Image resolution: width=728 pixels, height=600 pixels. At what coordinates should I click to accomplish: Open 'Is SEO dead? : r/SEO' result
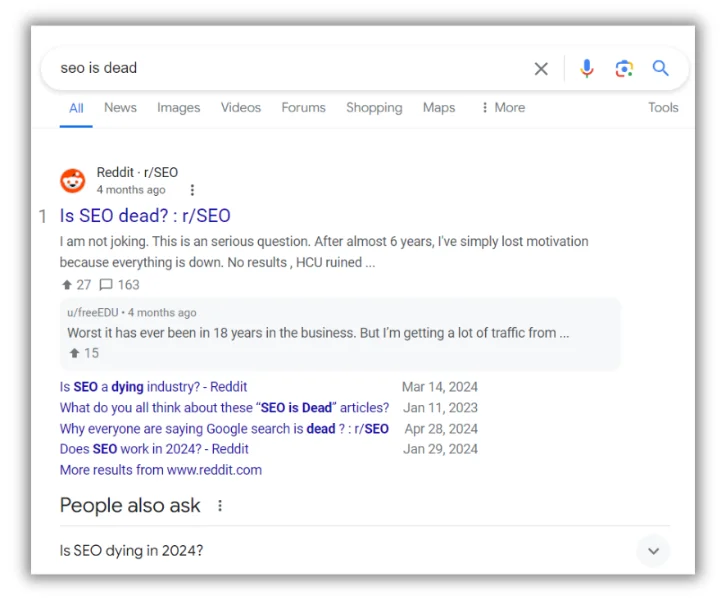[x=145, y=216]
